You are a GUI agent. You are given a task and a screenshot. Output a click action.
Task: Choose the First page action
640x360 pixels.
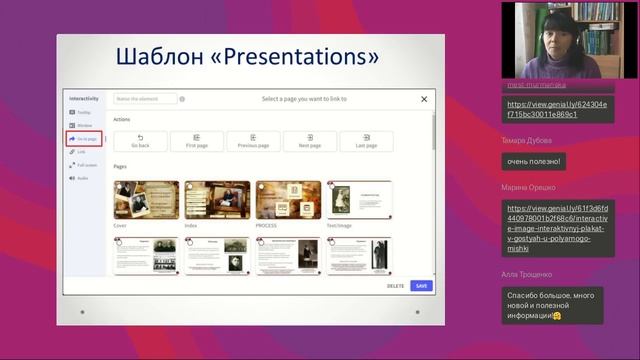point(197,141)
